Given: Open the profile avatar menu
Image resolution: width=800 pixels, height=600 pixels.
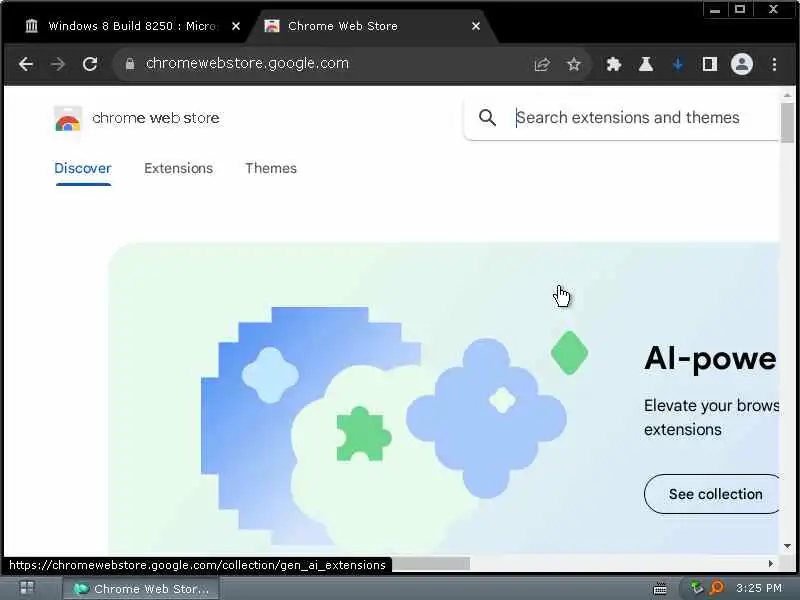Looking at the screenshot, I should 742,64.
